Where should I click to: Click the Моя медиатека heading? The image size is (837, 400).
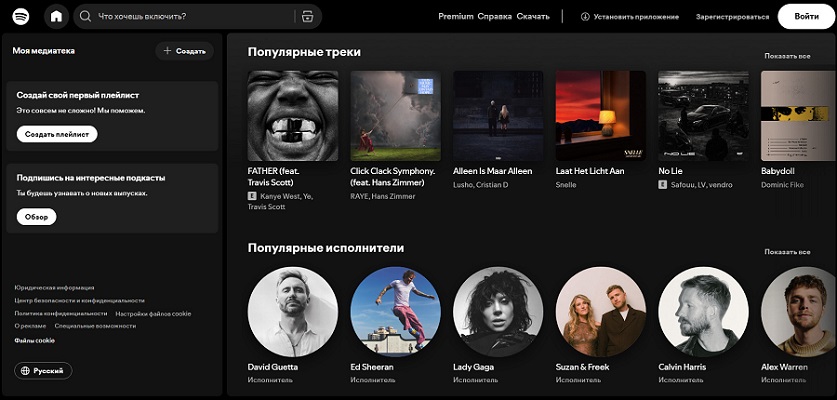point(44,51)
